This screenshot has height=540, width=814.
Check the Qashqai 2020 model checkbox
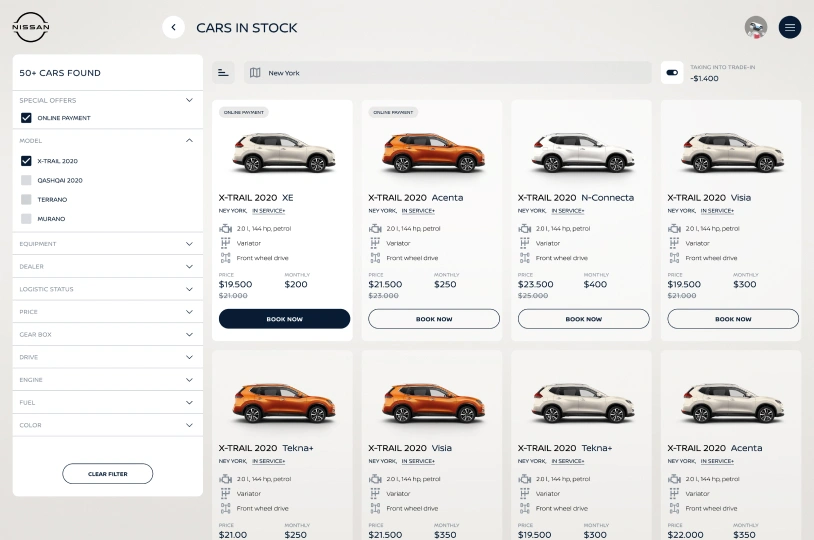[x=26, y=180]
